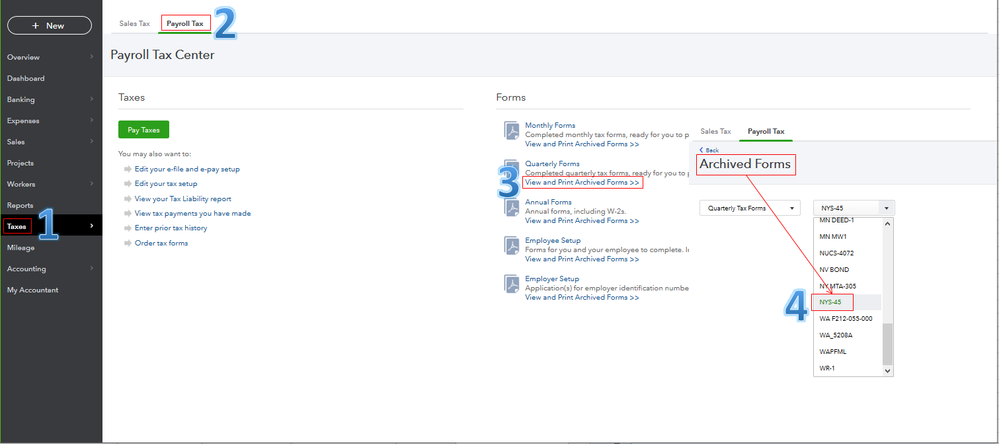Click the arrow icon beside Order tax forms
The width and height of the screenshot is (999, 444).
[x=127, y=243]
